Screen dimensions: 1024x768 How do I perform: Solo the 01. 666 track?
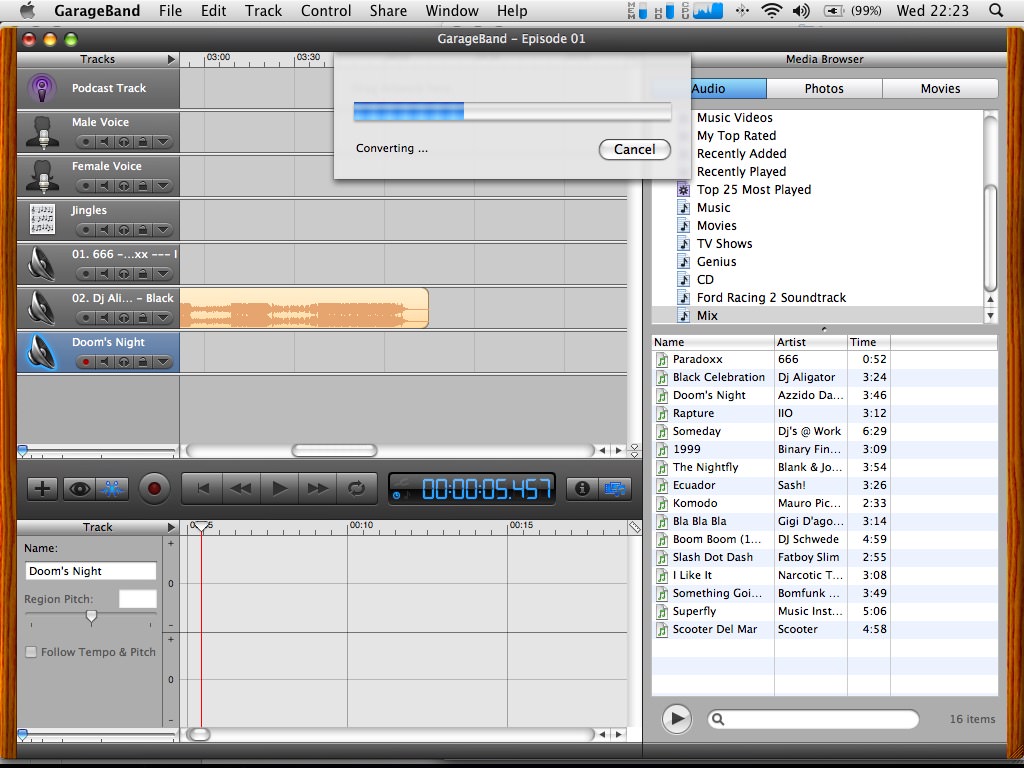(x=124, y=274)
